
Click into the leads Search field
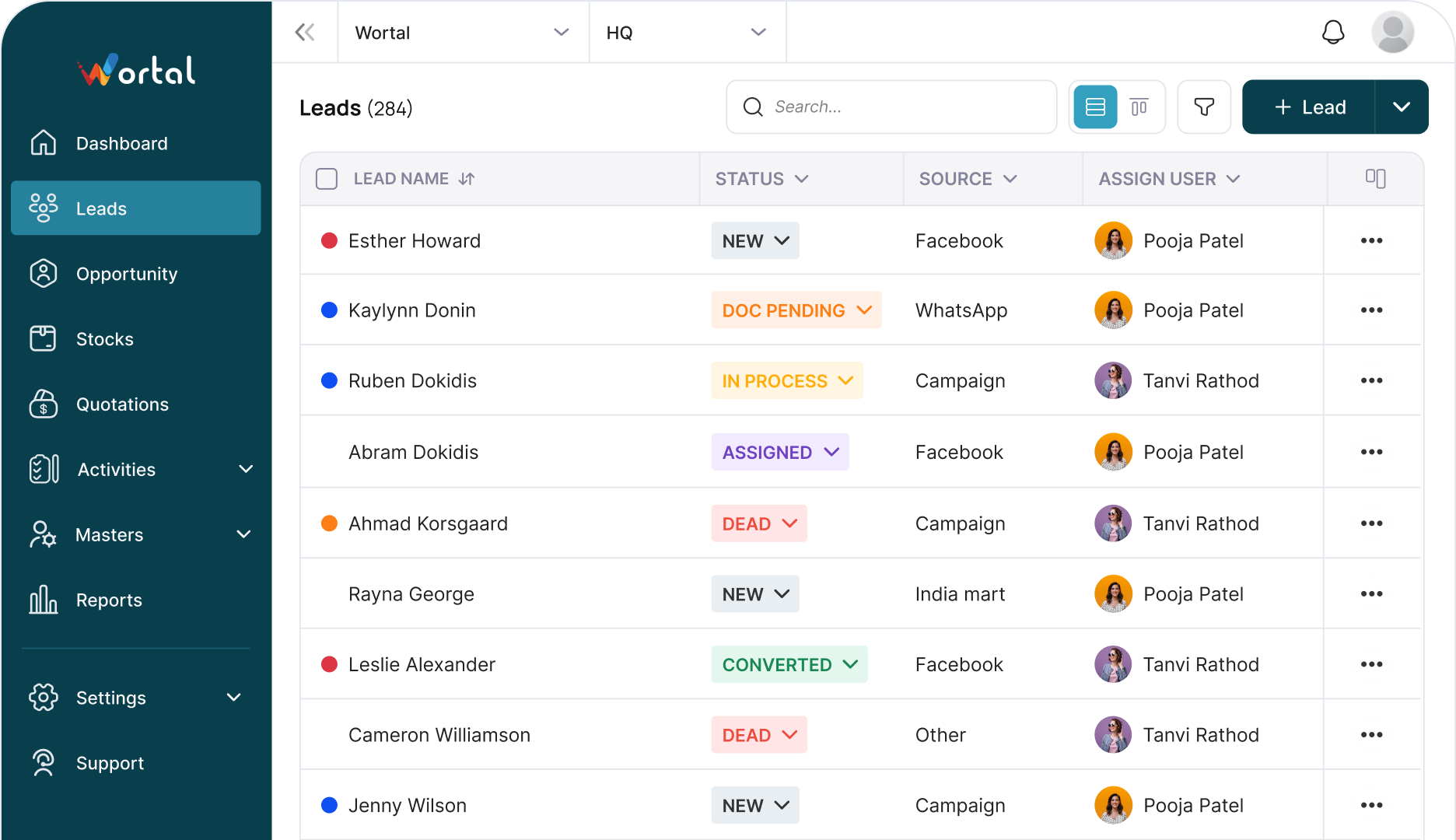click(x=902, y=107)
